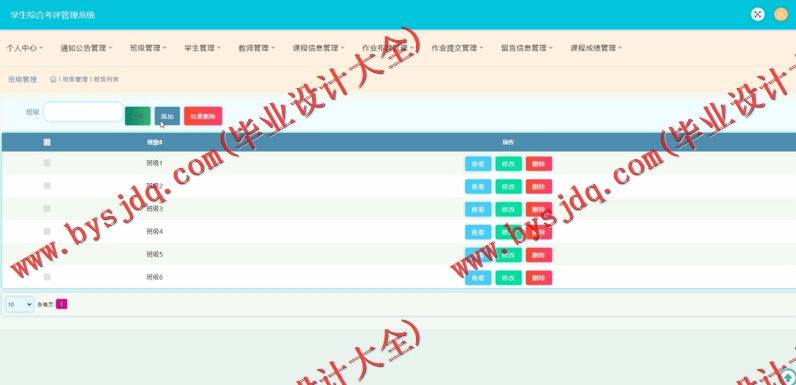Click 查看 in the 班级4 row
The image size is (796, 385).
(x=478, y=232)
